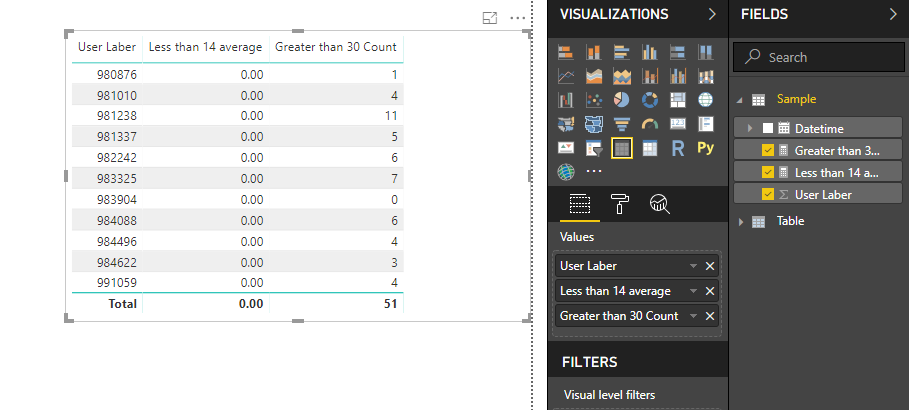Select Line and stacked column chart visual

pyautogui.click(x=649, y=76)
